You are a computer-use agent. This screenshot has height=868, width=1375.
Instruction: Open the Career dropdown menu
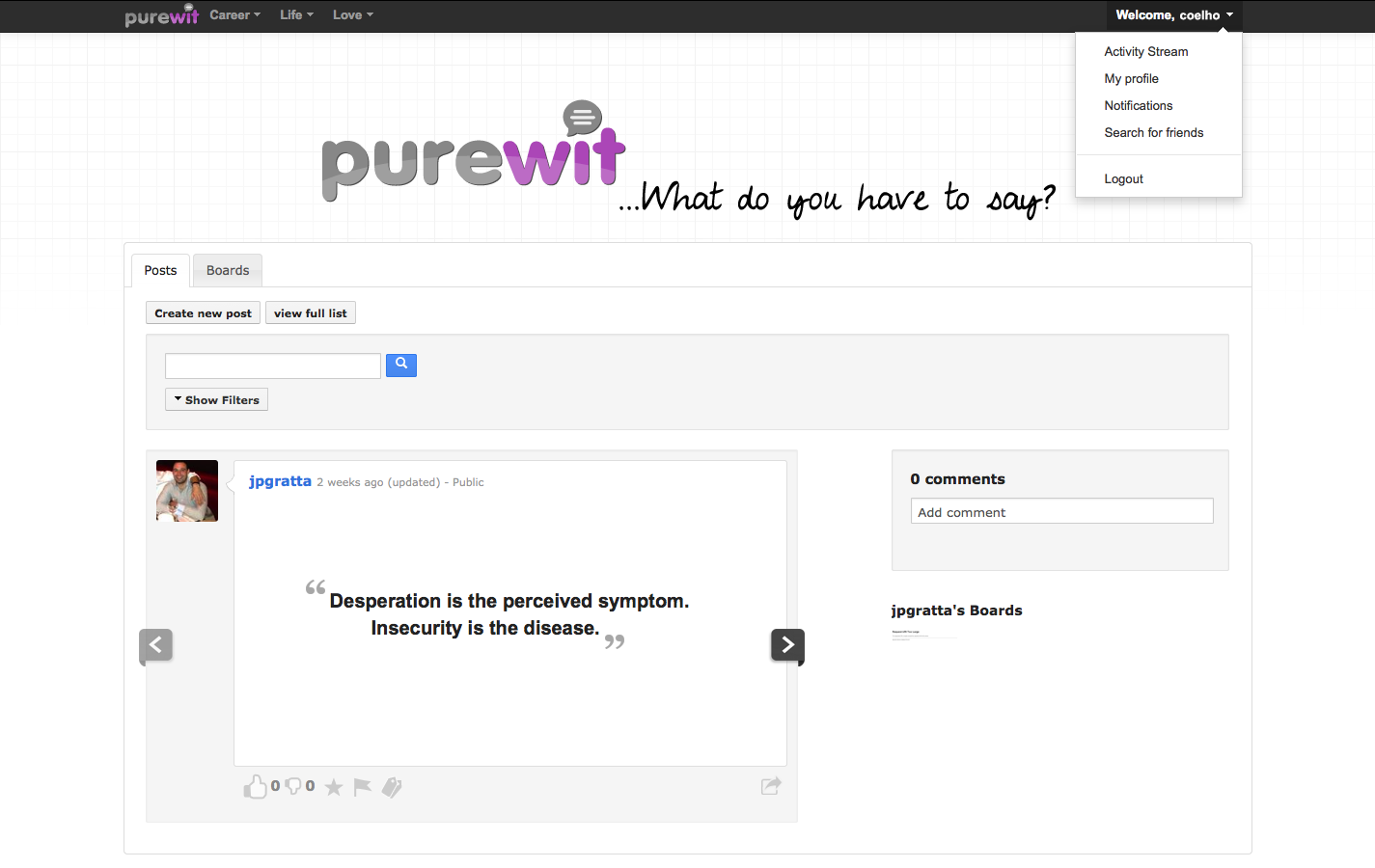(x=234, y=15)
